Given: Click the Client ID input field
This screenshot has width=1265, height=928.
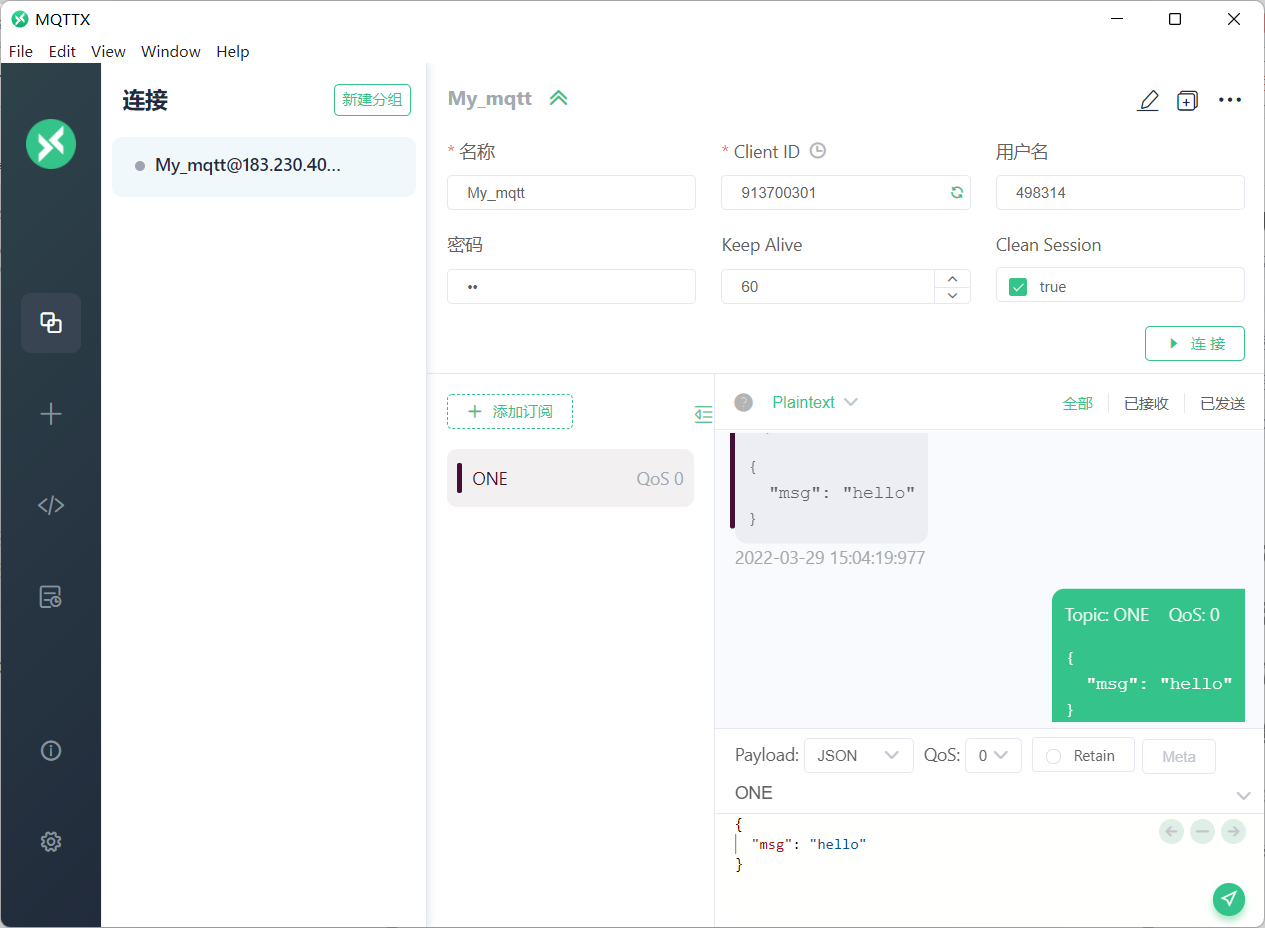Looking at the screenshot, I should coord(846,193).
